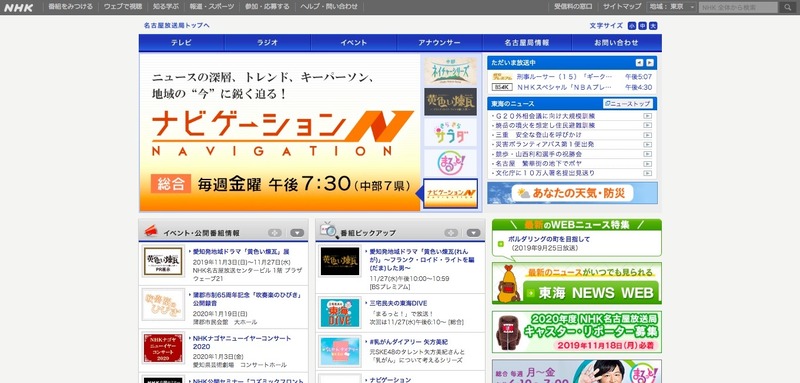The height and width of the screenshot is (383, 800).
Task: Open the 番組をみつける menu
Action: (70, 7)
